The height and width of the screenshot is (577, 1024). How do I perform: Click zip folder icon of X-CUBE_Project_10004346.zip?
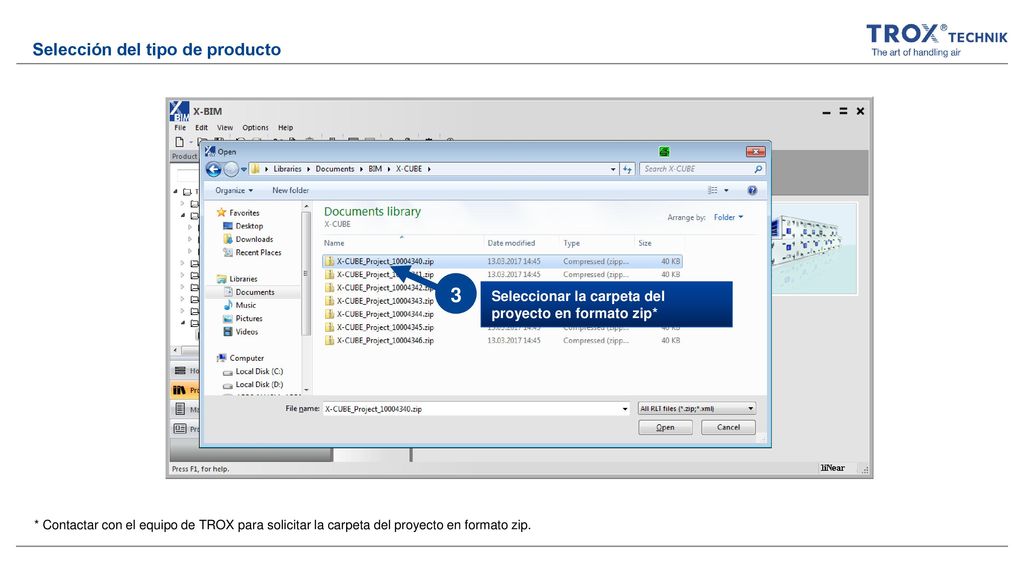click(330, 341)
